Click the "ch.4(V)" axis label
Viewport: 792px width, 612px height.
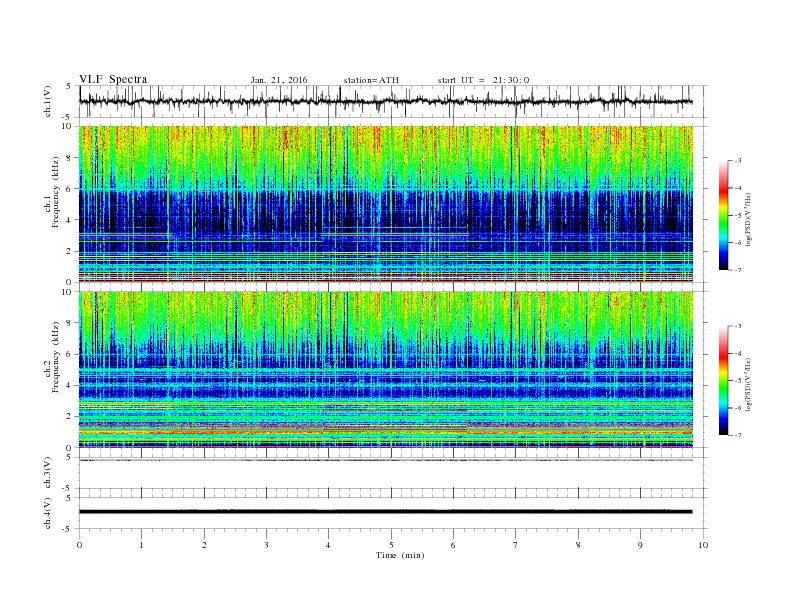click(48, 513)
